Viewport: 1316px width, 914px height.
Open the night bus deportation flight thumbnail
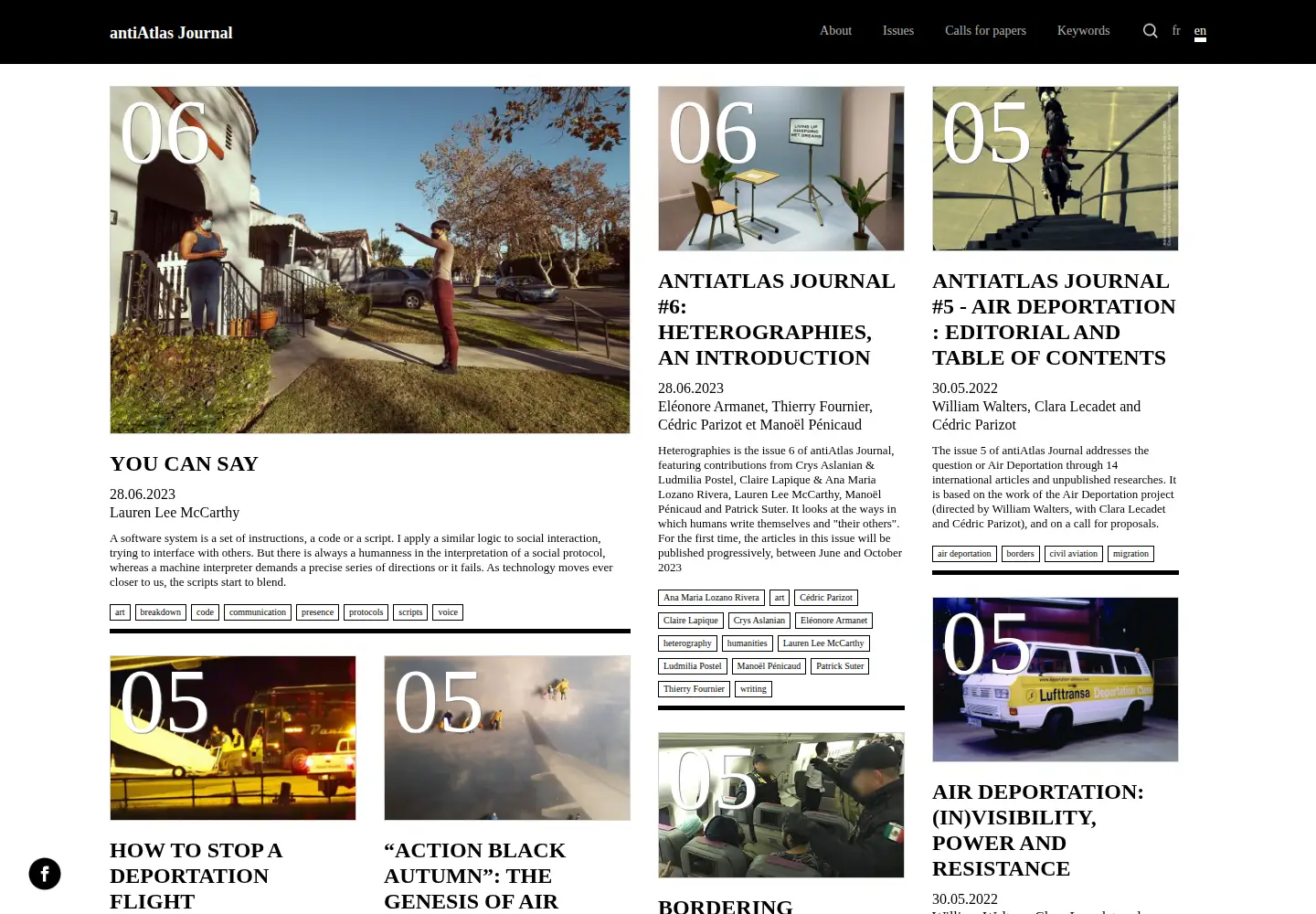click(x=233, y=738)
